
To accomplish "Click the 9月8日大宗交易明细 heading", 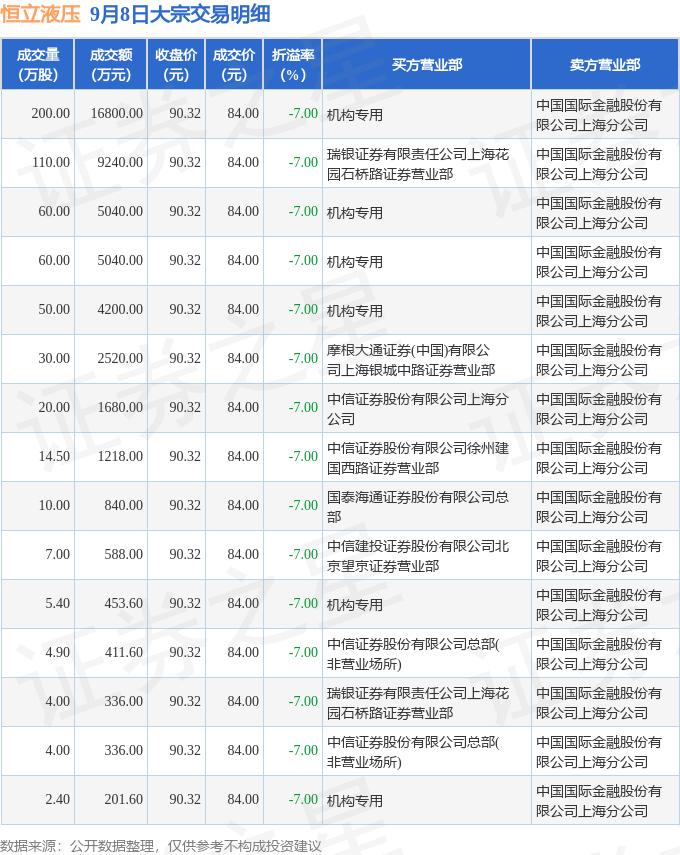I will [x=180, y=14].
